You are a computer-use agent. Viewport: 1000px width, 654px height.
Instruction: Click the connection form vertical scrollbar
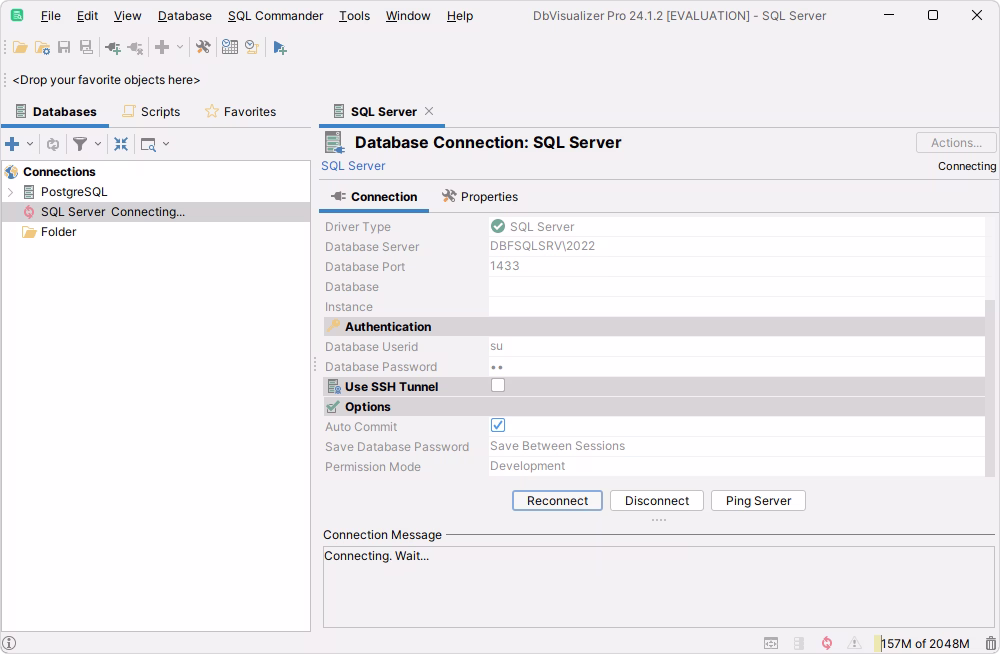tap(990, 388)
